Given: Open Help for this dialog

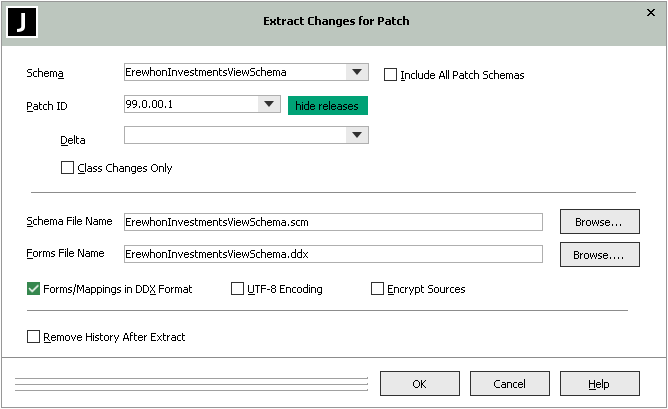Looking at the screenshot, I should tap(599, 384).
